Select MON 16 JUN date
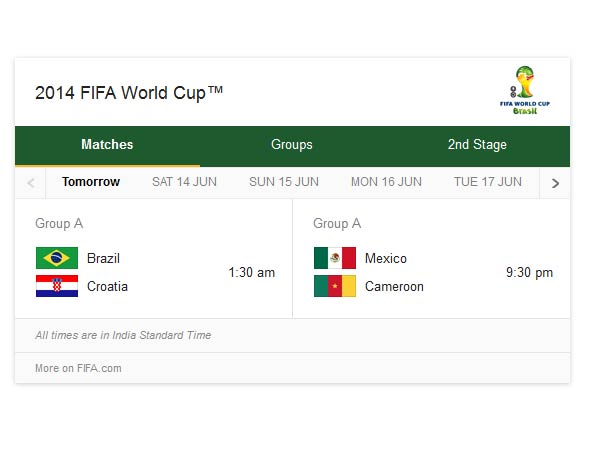This screenshot has width=600, height=450. [x=386, y=182]
